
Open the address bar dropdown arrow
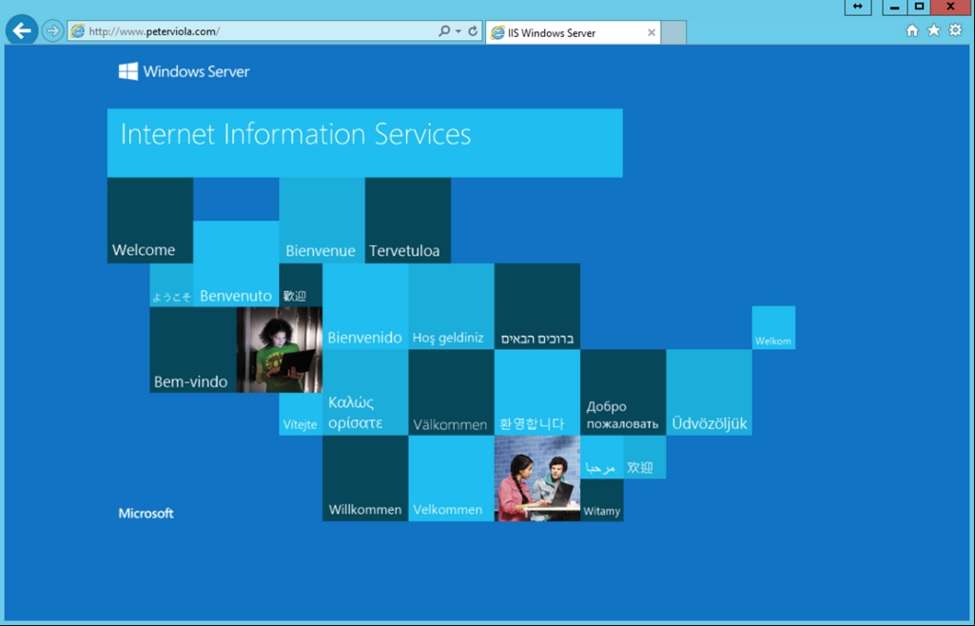pyautogui.click(x=458, y=31)
